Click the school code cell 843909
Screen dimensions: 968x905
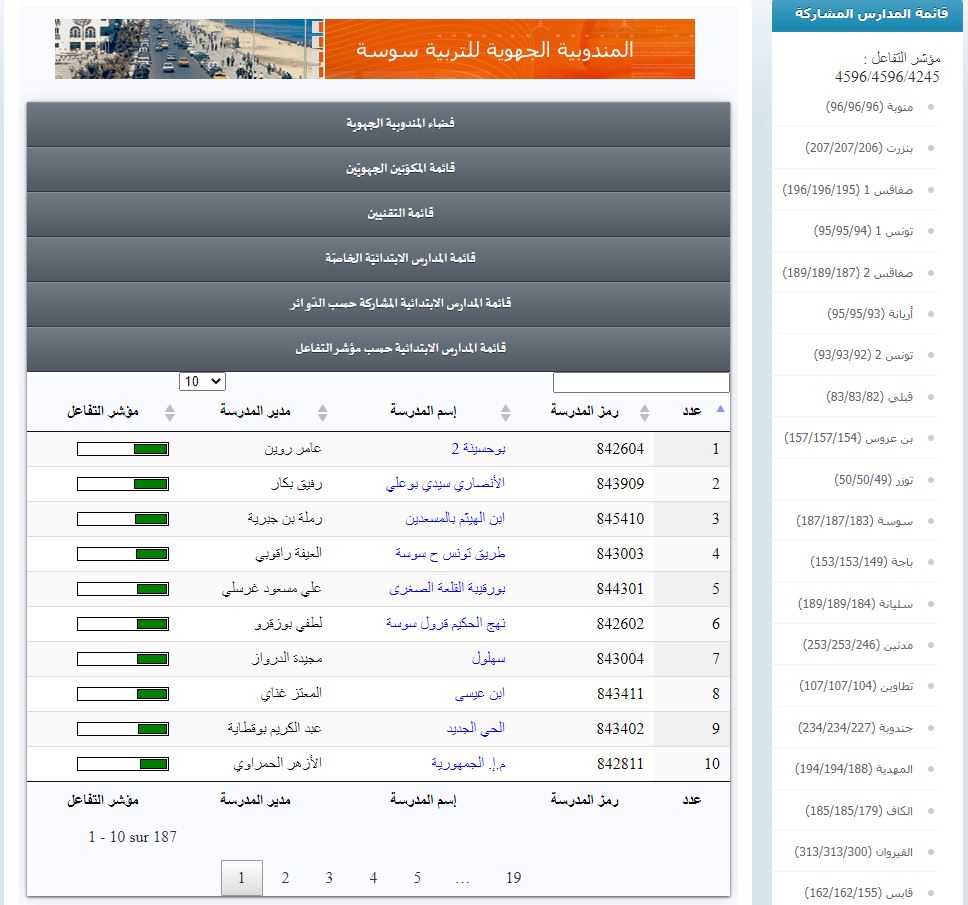[620, 484]
